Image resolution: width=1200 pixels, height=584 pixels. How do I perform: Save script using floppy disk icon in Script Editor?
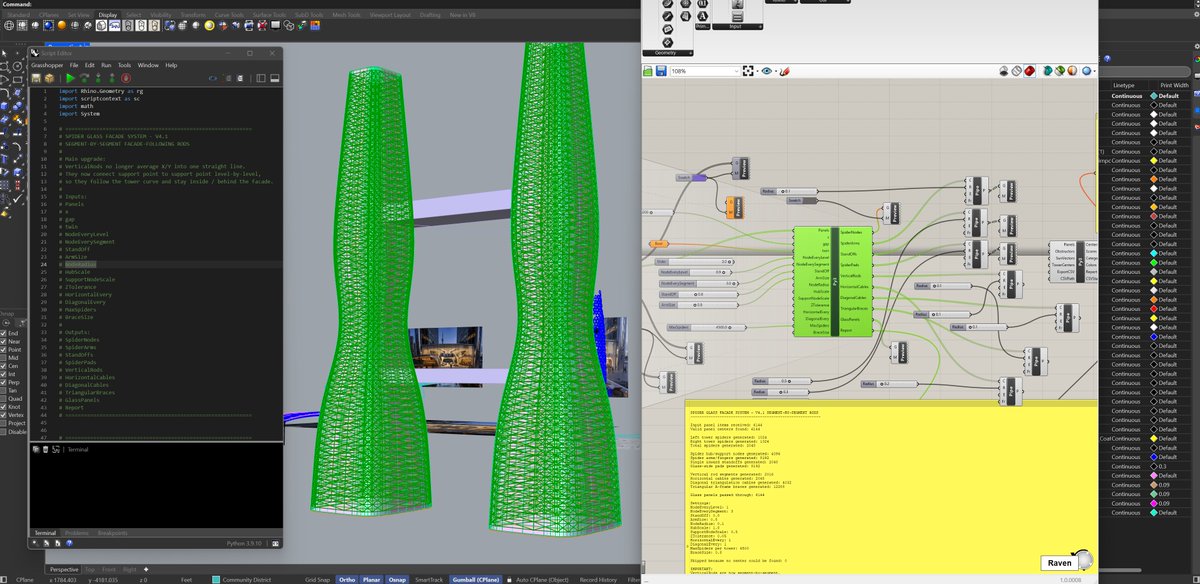click(x=36, y=78)
